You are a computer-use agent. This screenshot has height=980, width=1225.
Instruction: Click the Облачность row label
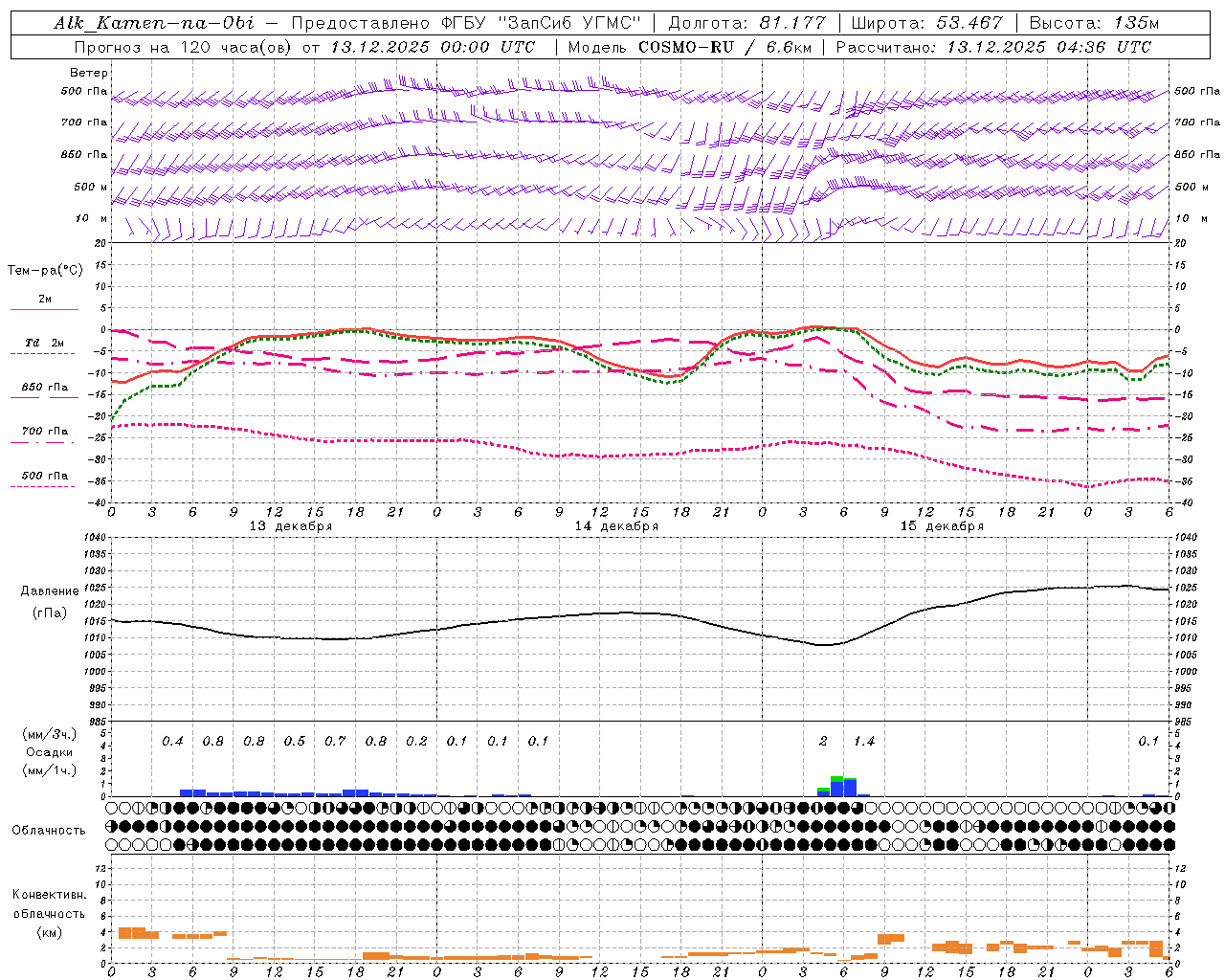tap(49, 831)
